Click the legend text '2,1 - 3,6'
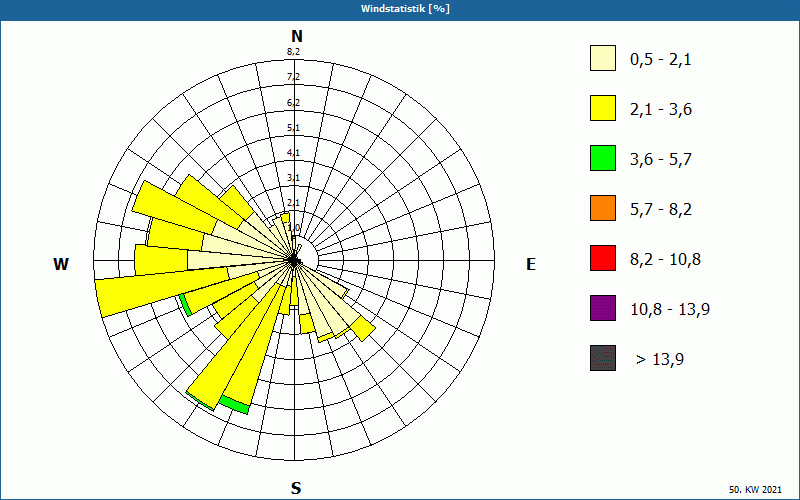The width and height of the screenshot is (800, 500). (x=661, y=110)
